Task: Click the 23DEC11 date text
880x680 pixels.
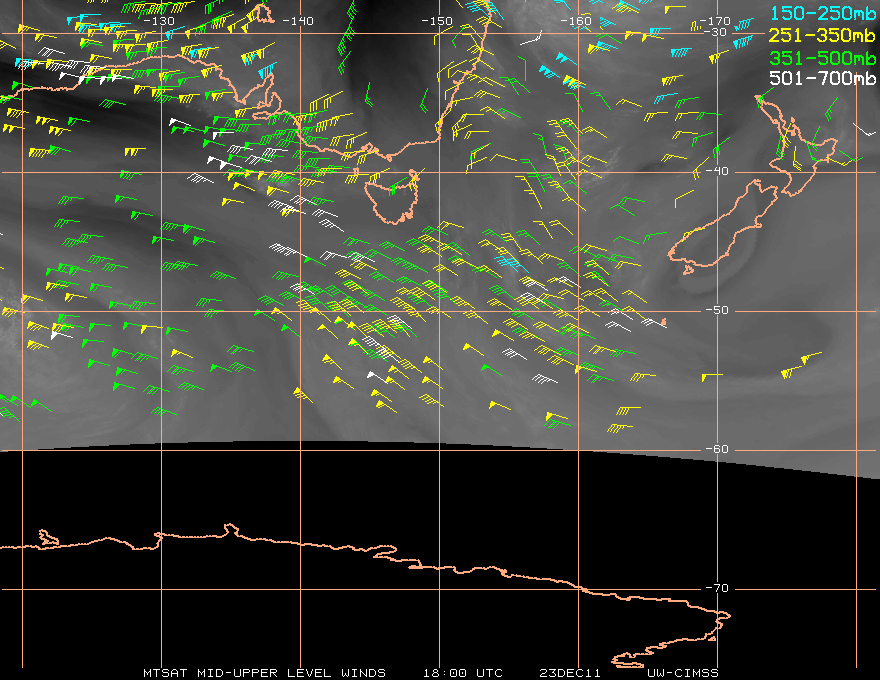Action: tap(570, 673)
